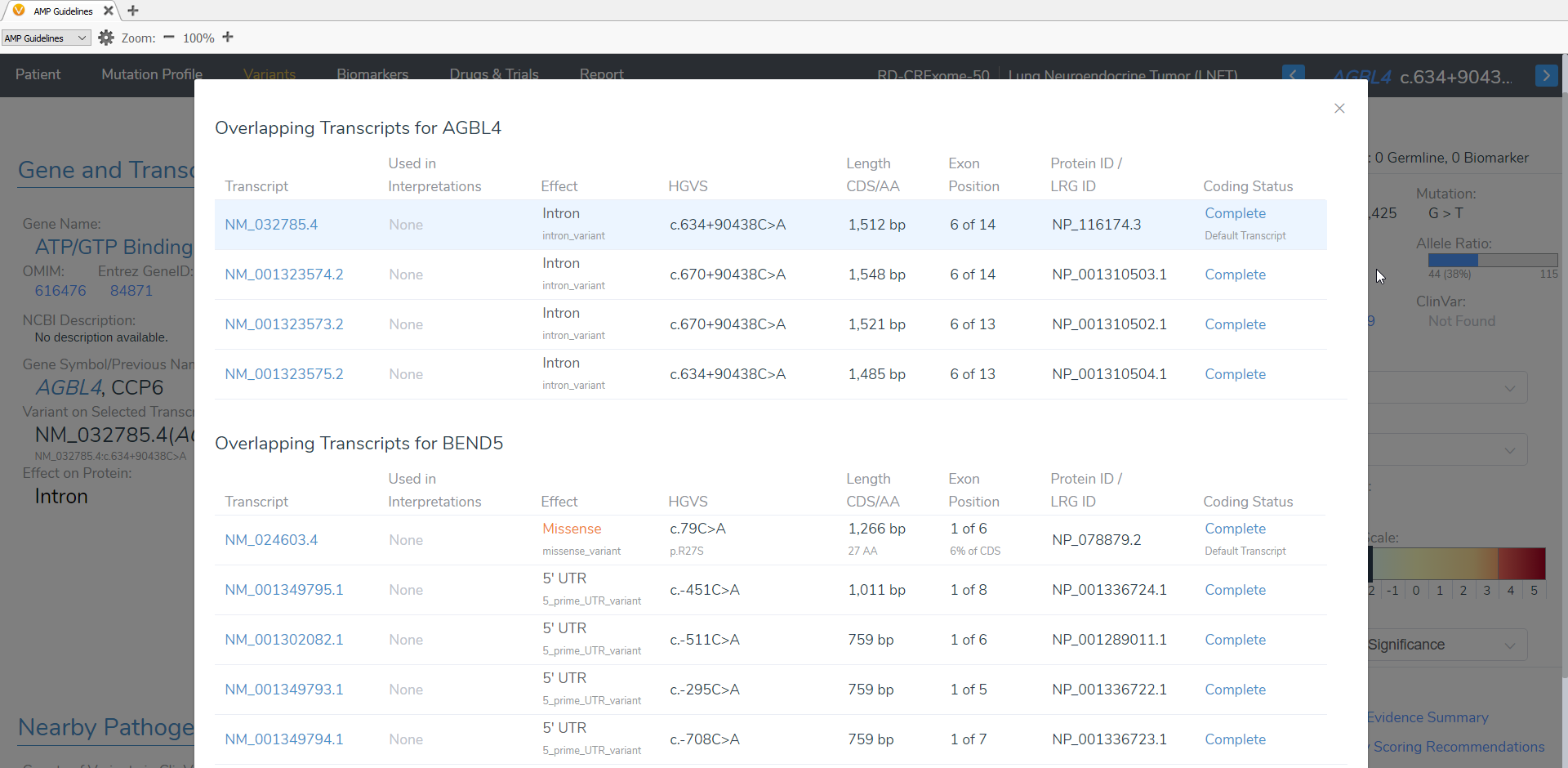This screenshot has height=768, width=1568.
Task: Open a new tab with plus icon
Action: click(133, 11)
